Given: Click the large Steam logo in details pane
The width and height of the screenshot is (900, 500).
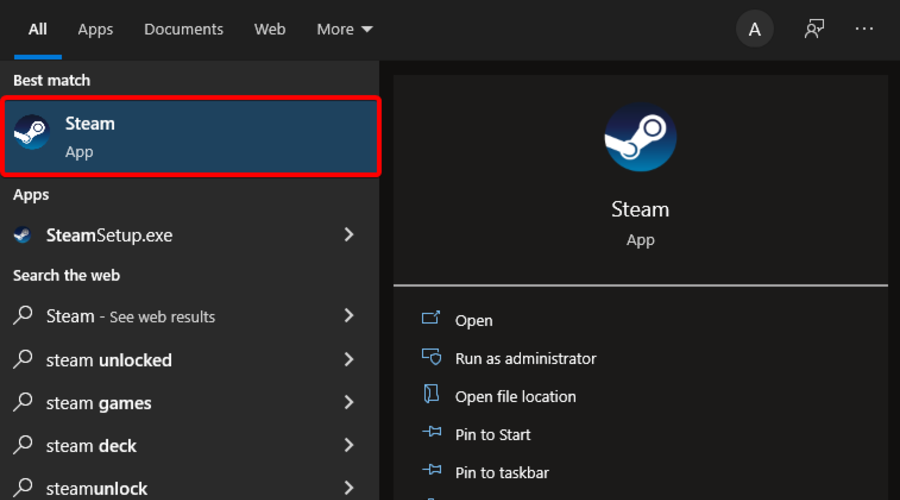Looking at the screenshot, I should point(640,137).
